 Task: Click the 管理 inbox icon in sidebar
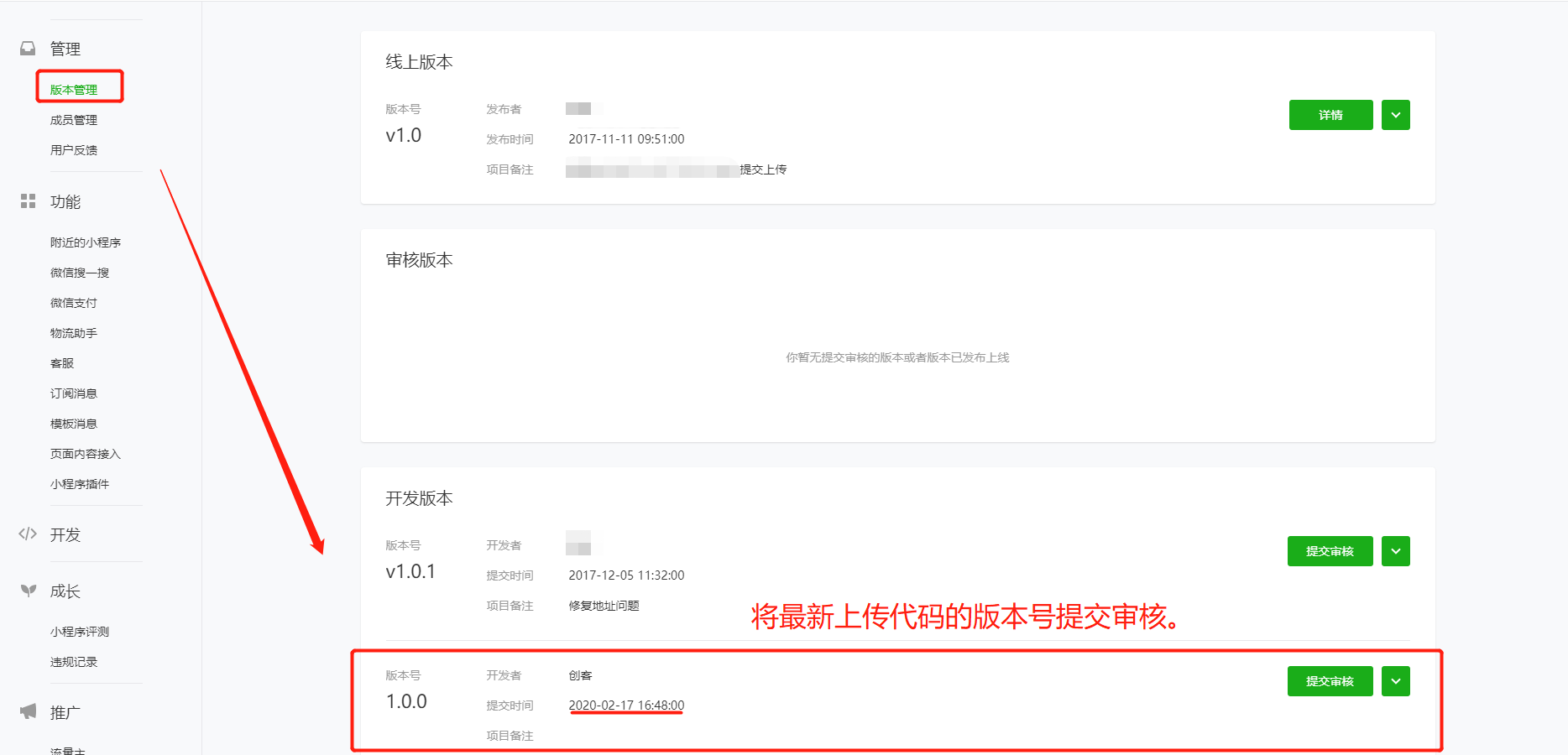(28, 49)
